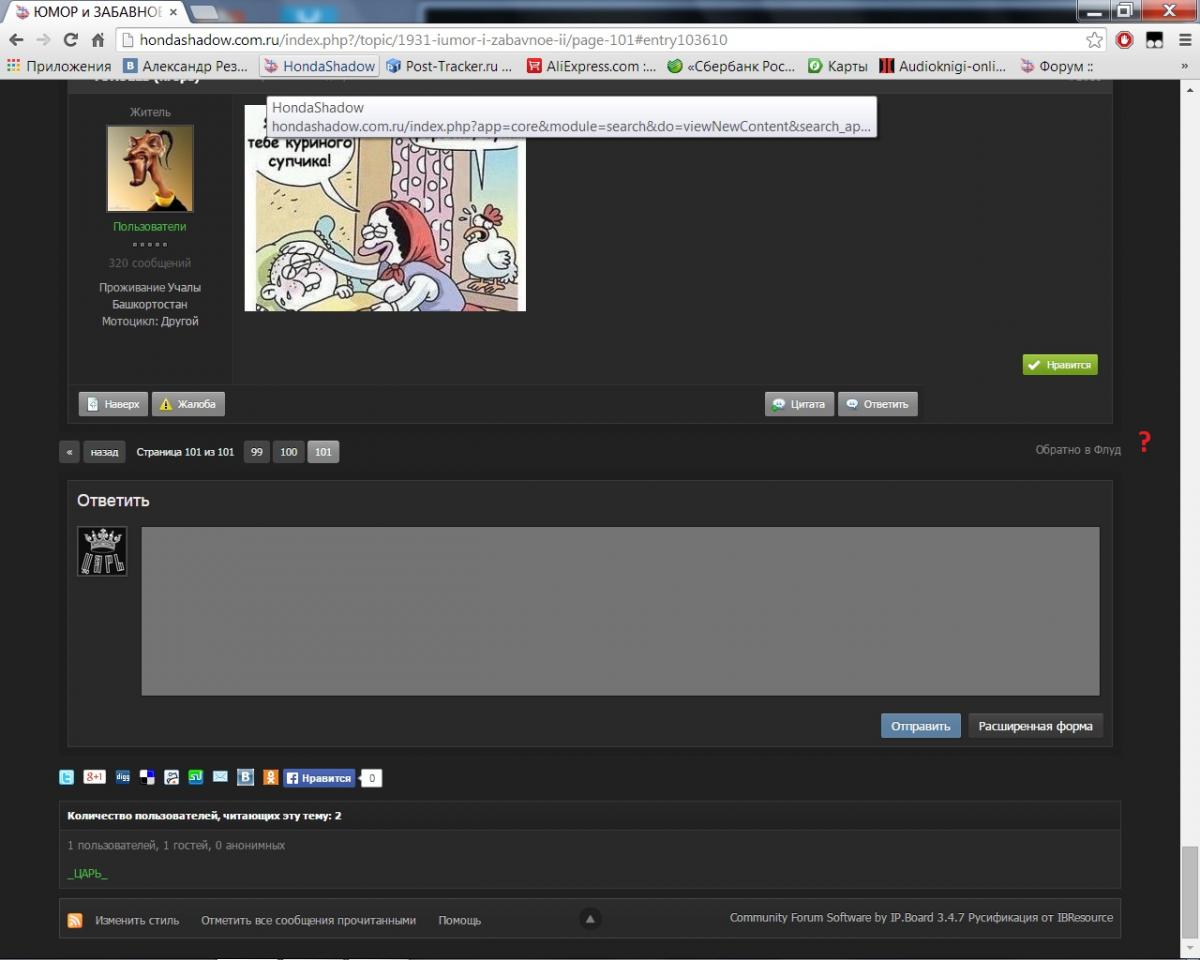Reload the page
The image size is (1200, 960).
[x=70, y=40]
